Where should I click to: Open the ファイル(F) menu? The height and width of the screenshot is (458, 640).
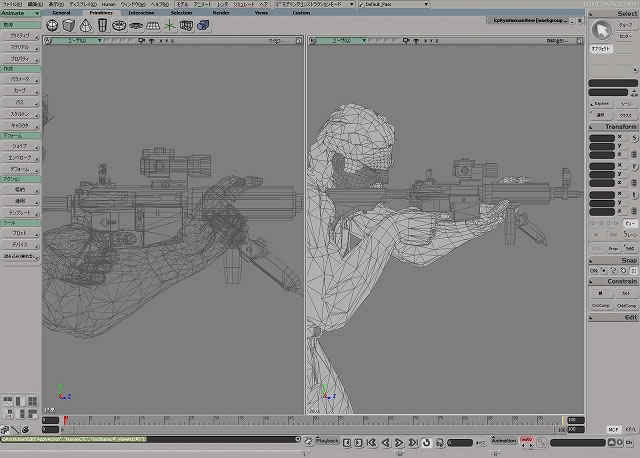coord(10,4)
